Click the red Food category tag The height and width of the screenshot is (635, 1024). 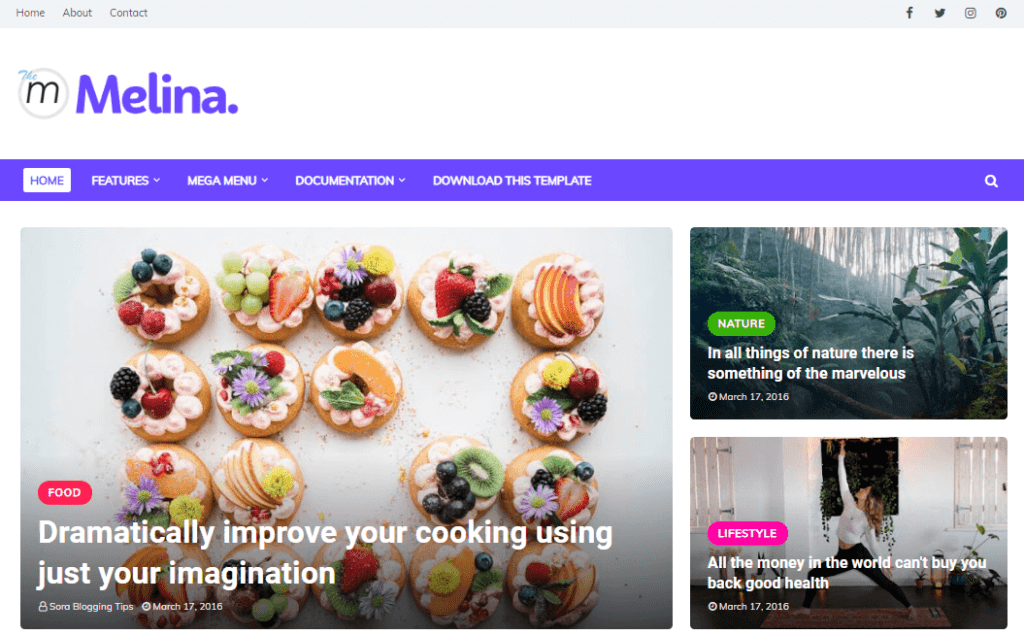pos(65,493)
